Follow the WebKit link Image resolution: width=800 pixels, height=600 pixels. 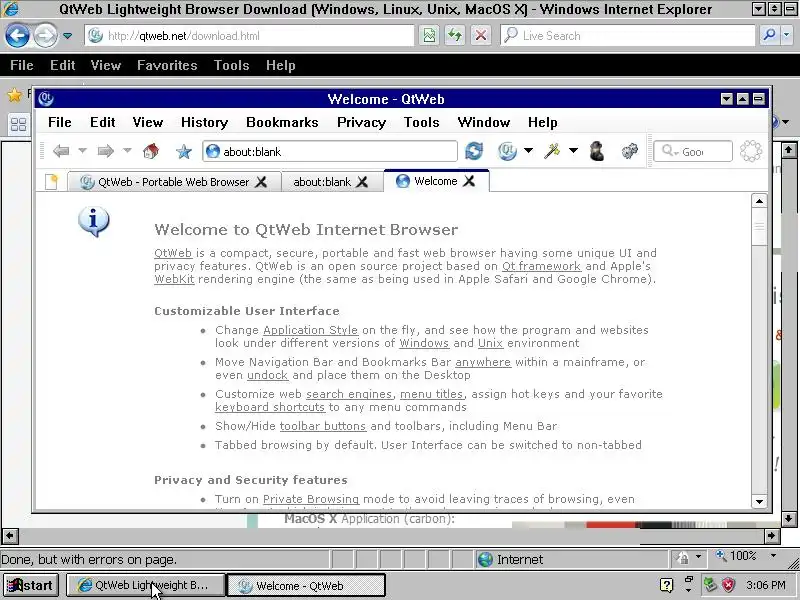174,279
